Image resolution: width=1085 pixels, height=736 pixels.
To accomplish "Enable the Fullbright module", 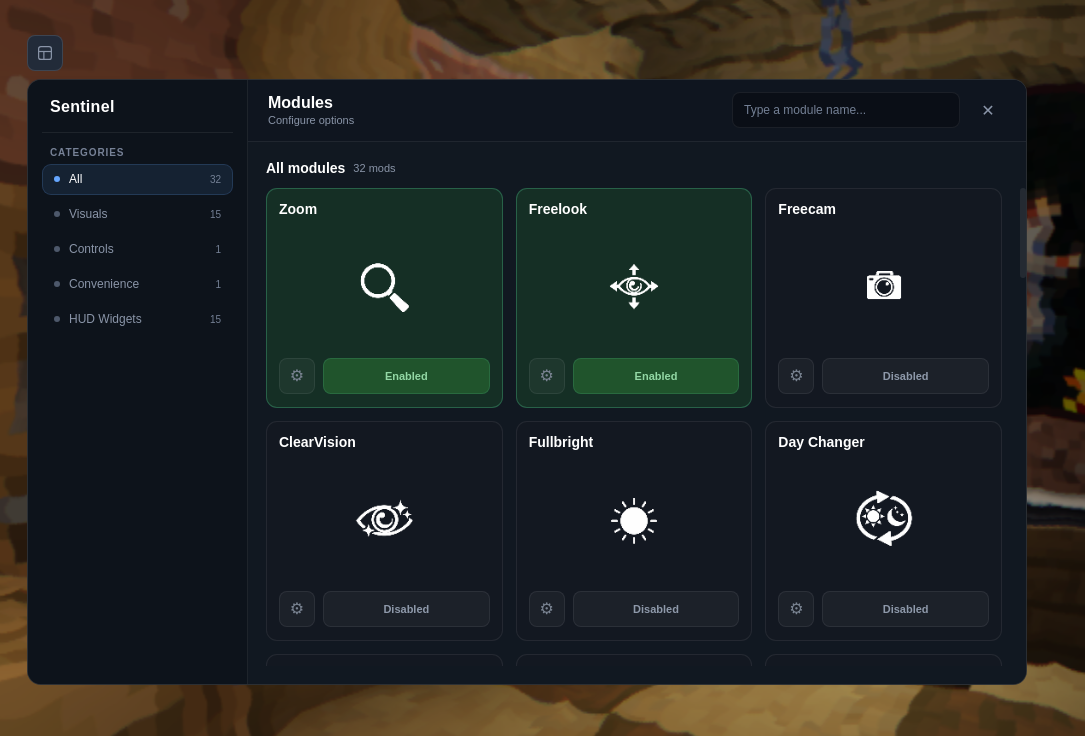I will [656, 609].
